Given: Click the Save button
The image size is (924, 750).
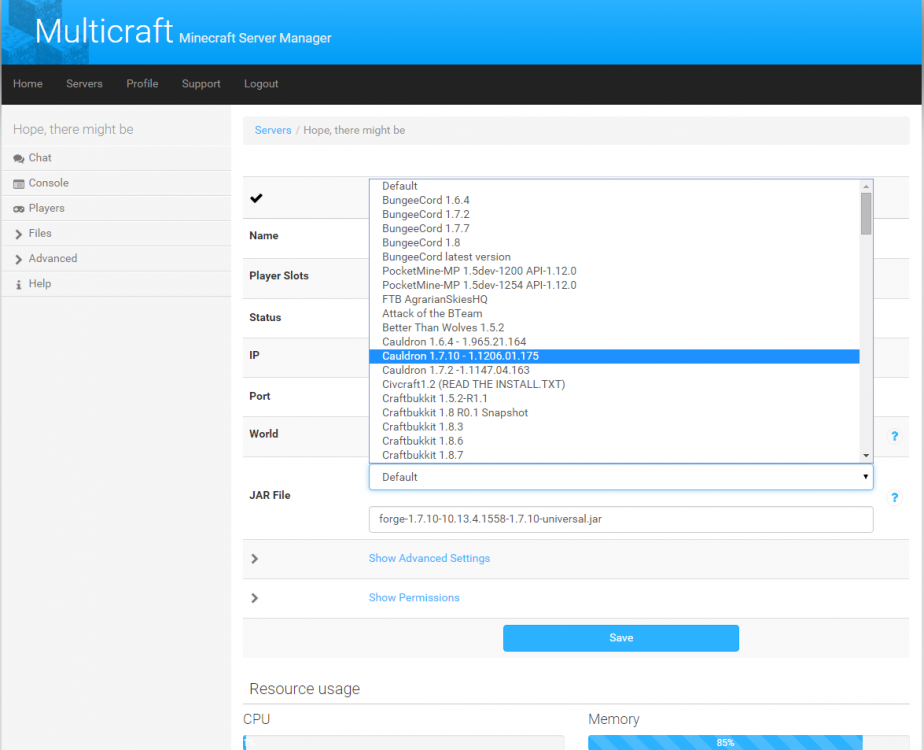Looking at the screenshot, I should tap(621, 638).
